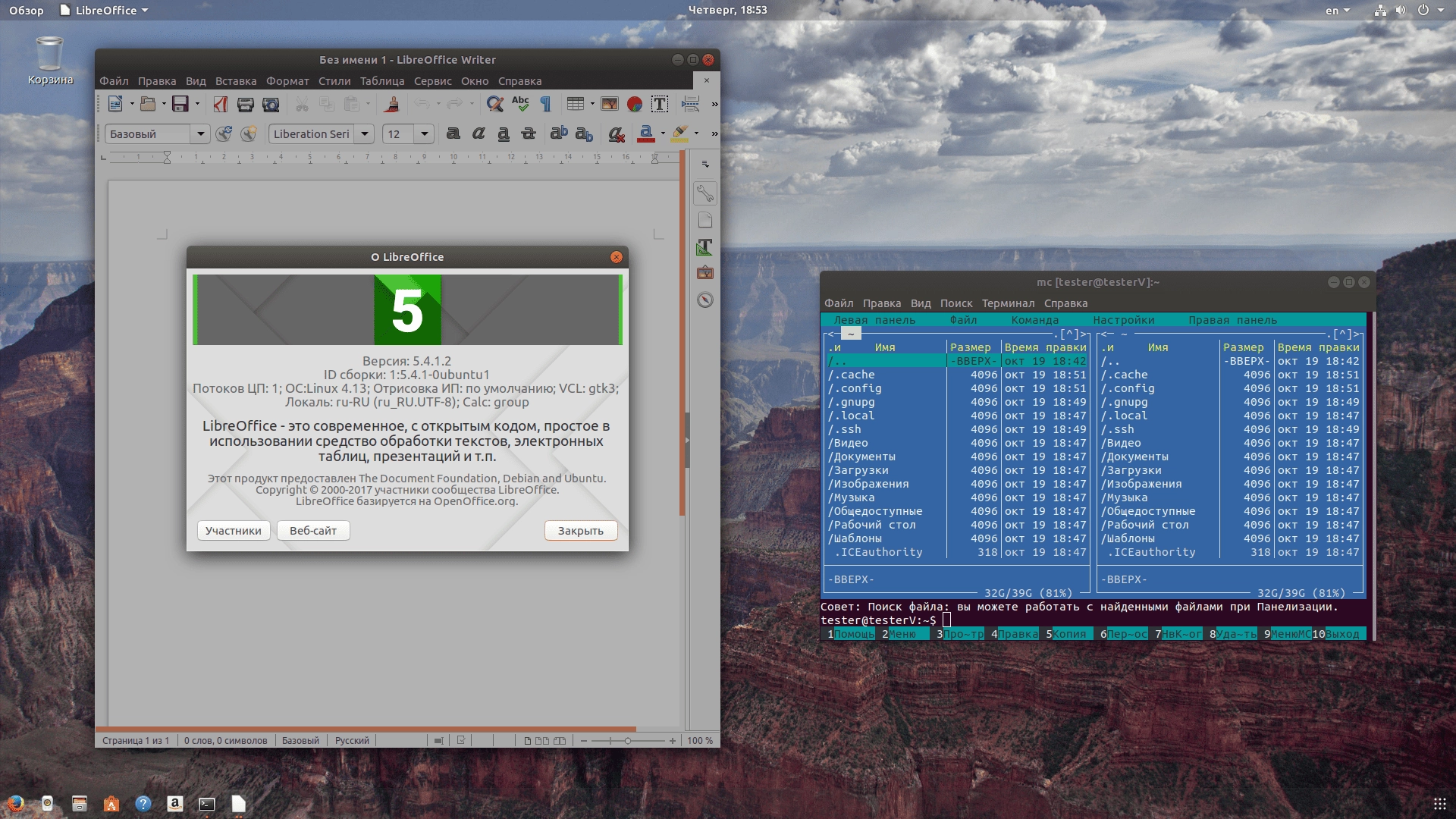Click the Обзор activities button

point(26,10)
